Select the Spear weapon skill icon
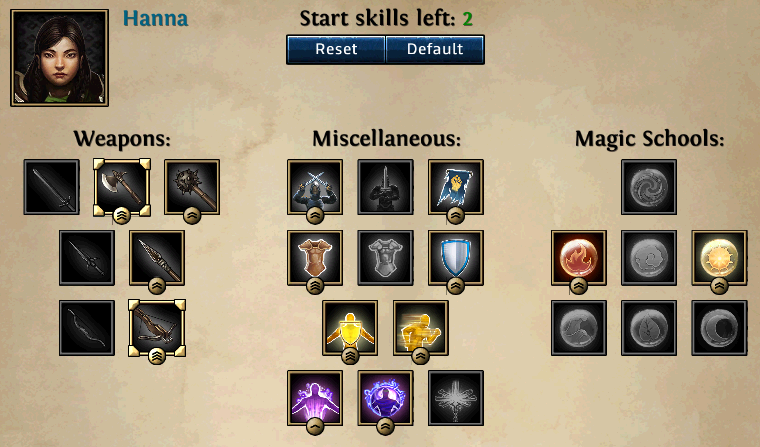Image resolution: width=760 pixels, height=447 pixels. (x=157, y=257)
